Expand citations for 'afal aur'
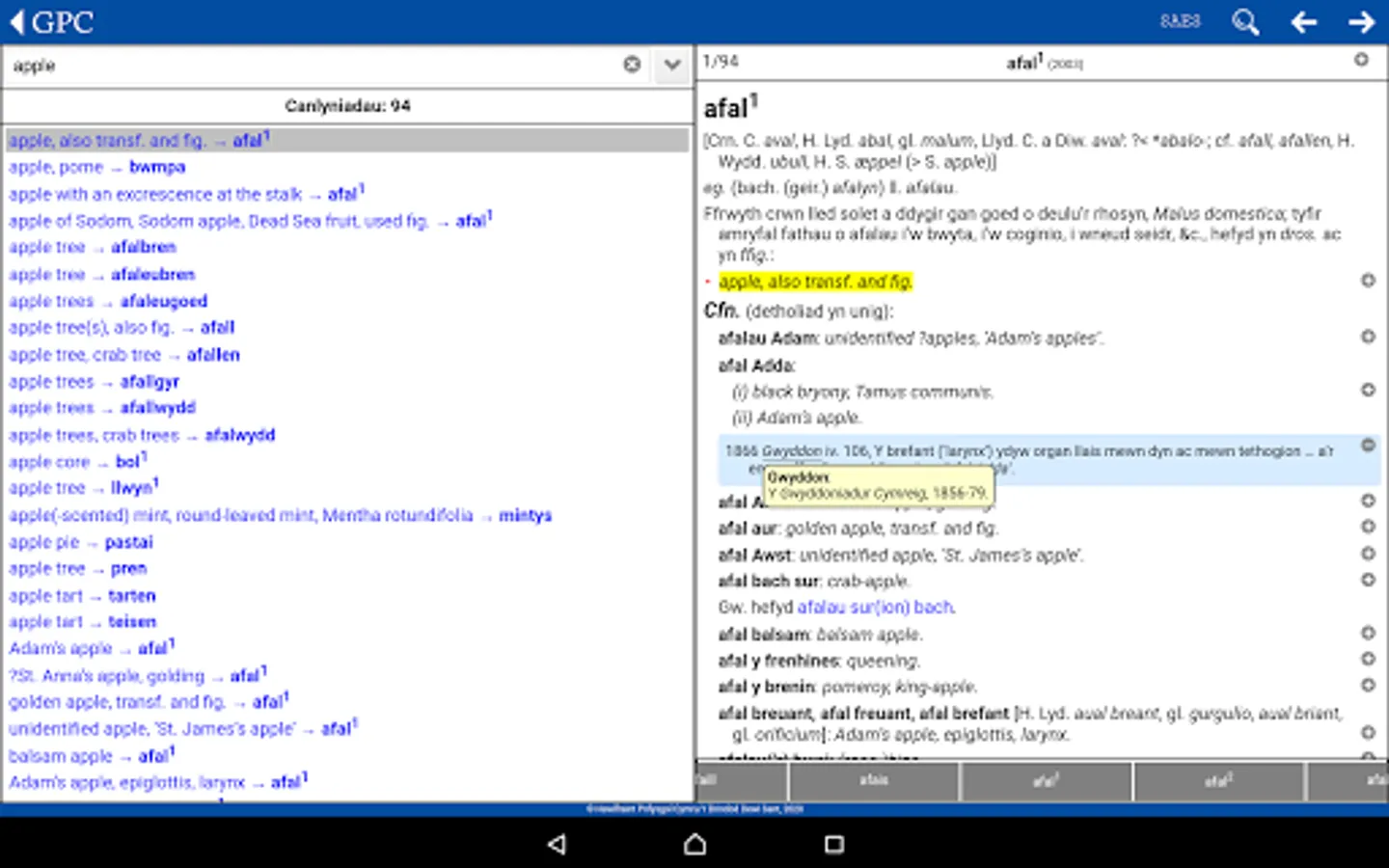 coord(1367,527)
